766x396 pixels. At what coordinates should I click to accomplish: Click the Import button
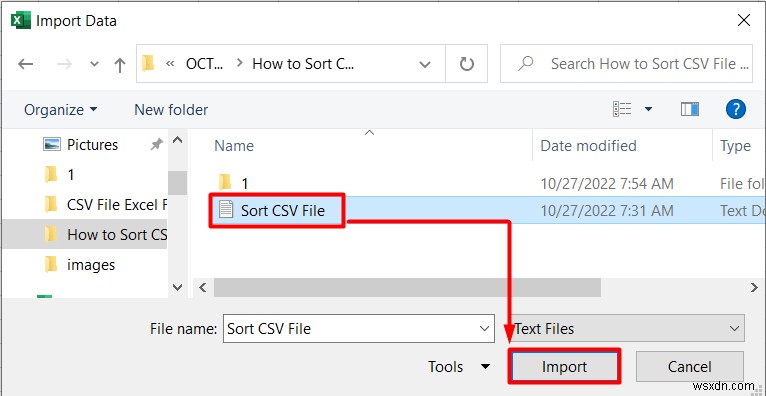[x=564, y=367]
